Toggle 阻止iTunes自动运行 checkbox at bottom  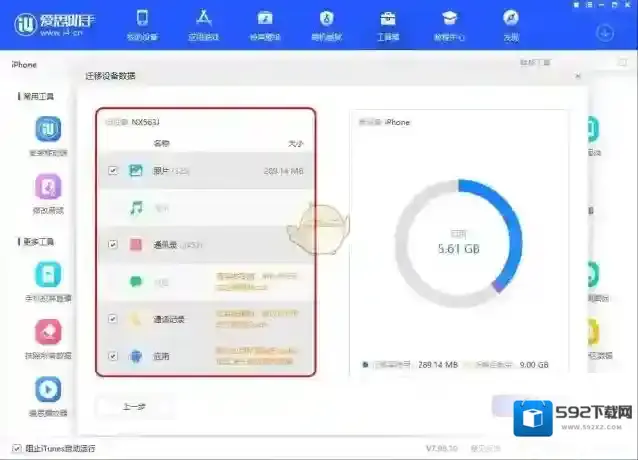pos(16,447)
